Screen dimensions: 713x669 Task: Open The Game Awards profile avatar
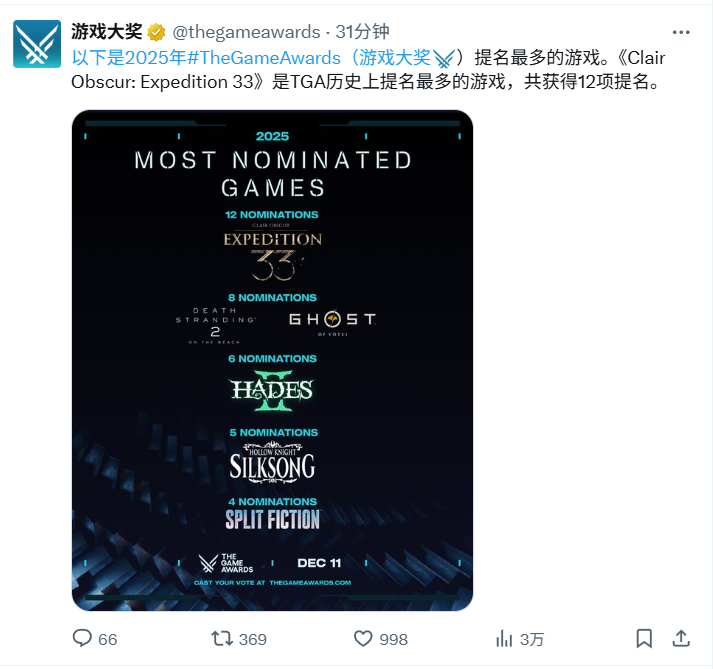[x=37, y=44]
